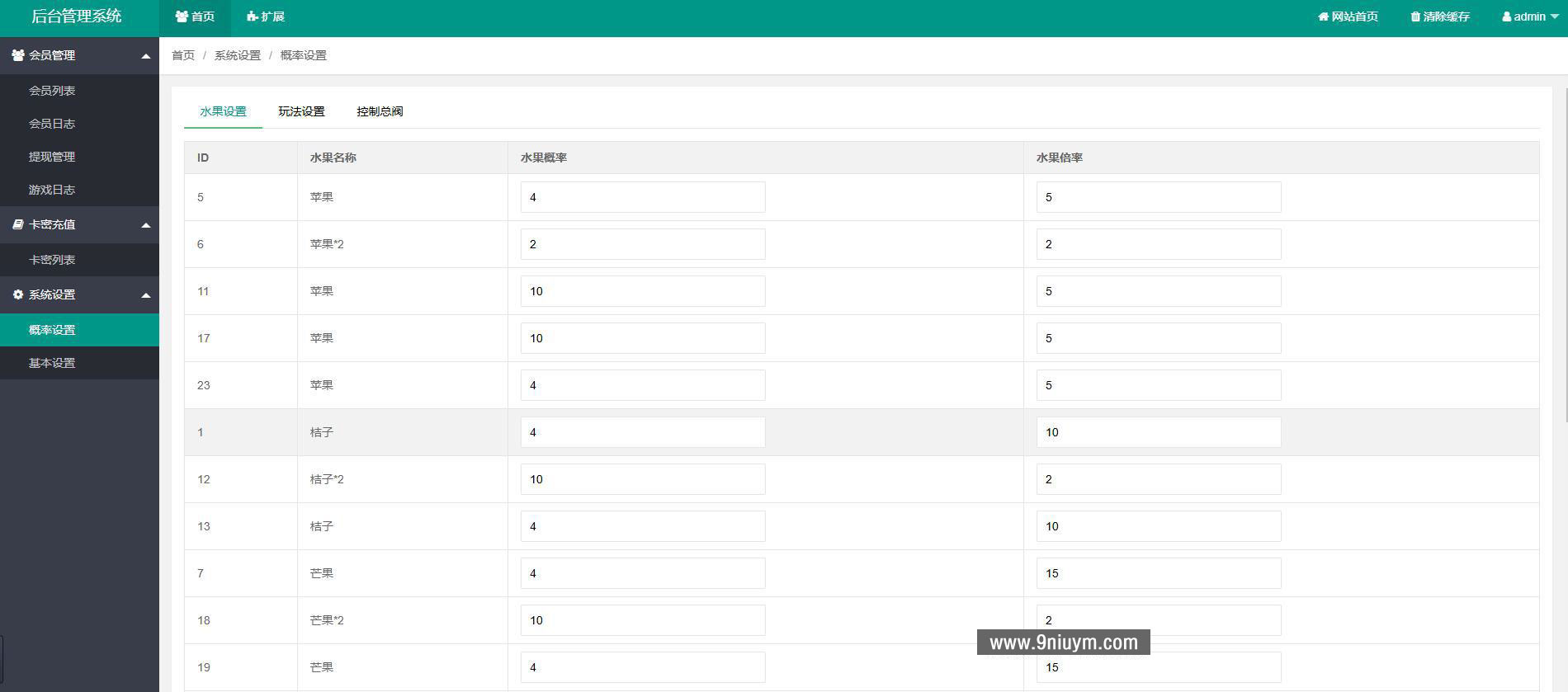The width and height of the screenshot is (1568, 692).
Task: Click the 网站首页 house icon
Action: coord(1323,16)
